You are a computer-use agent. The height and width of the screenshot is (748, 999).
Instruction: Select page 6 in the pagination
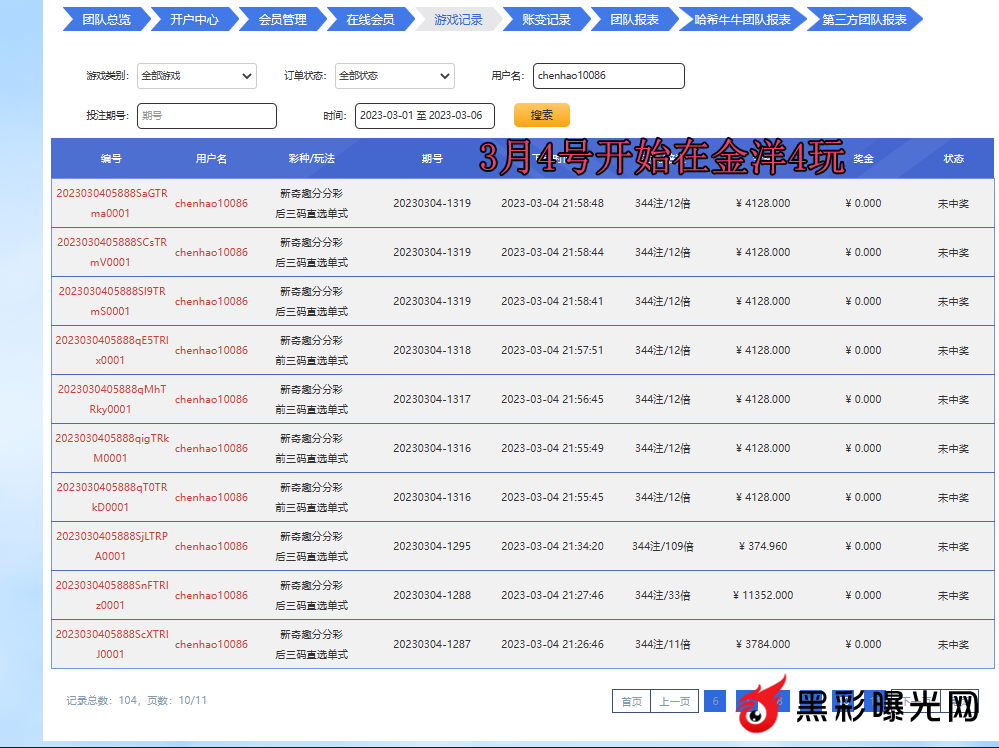[x=714, y=701]
